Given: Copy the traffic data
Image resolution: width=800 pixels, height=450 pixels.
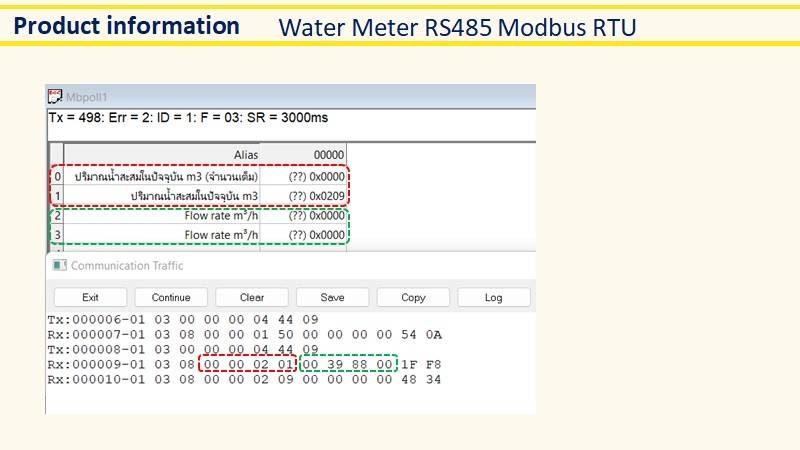Looking at the screenshot, I should (413, 297).
